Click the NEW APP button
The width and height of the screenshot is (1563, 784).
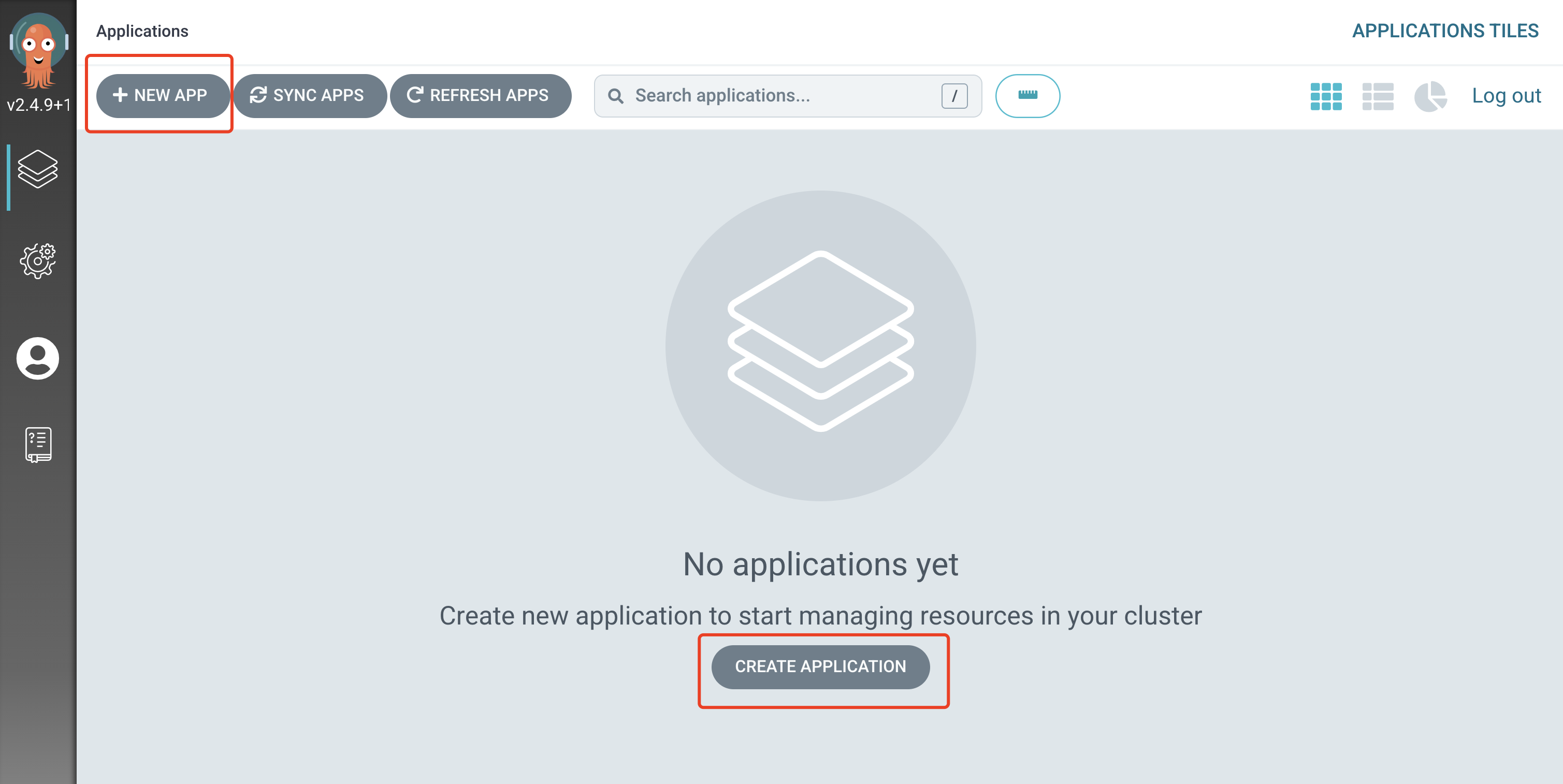pos(162,95)
